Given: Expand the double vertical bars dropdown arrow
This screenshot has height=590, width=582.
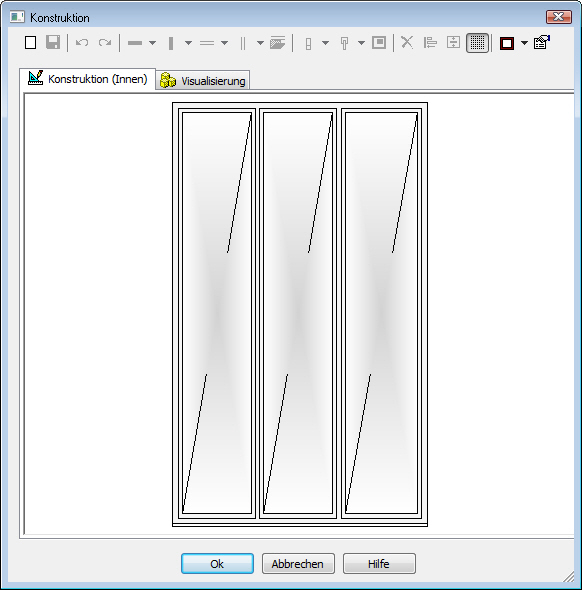Looking at the screenshot, I should click(260, 43).
